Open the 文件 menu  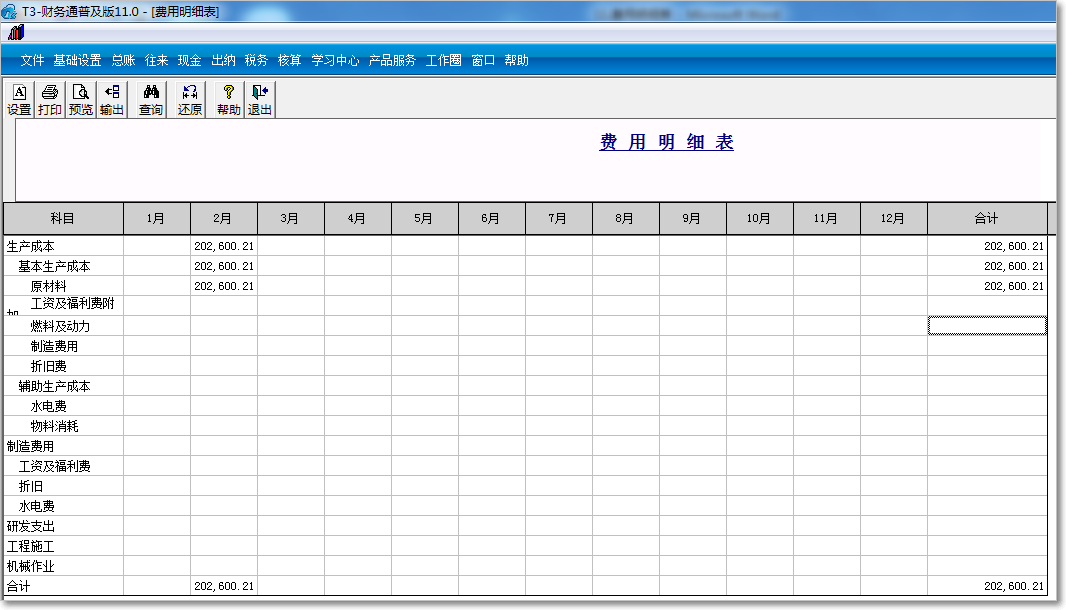[33, 60]
